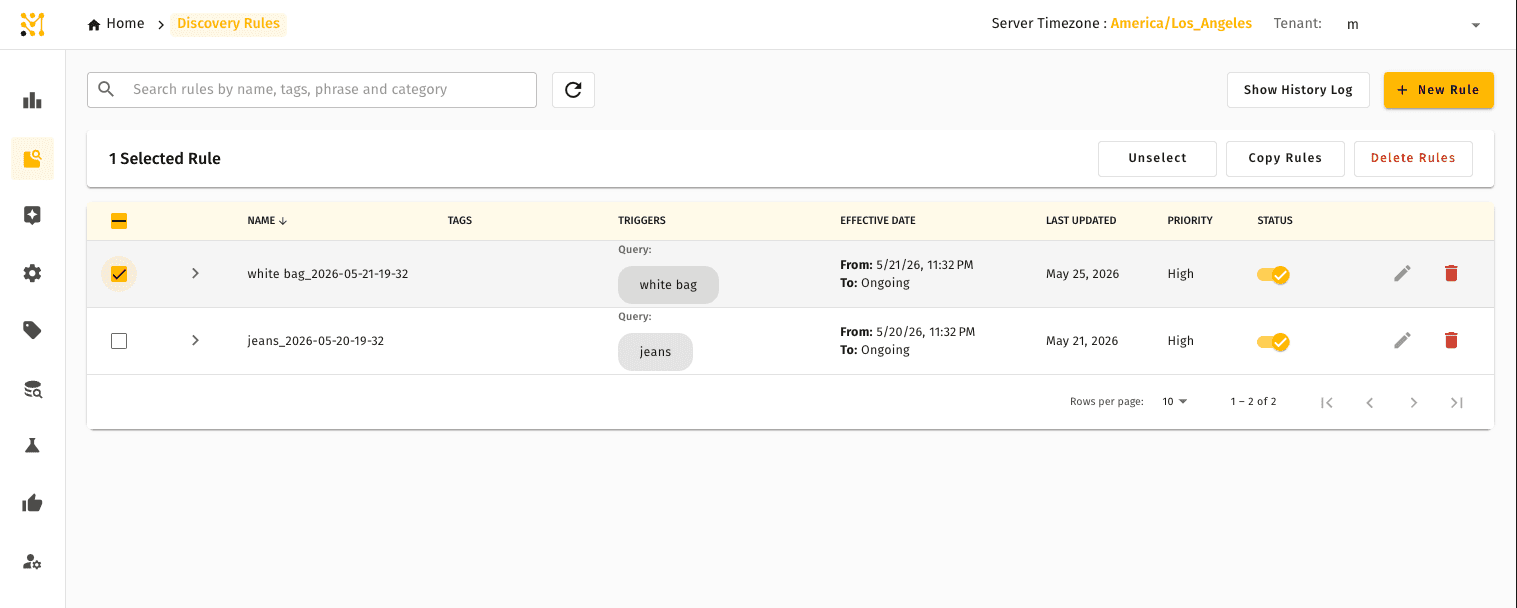Click the Delete Rules button

click(x=1413, y=158)
